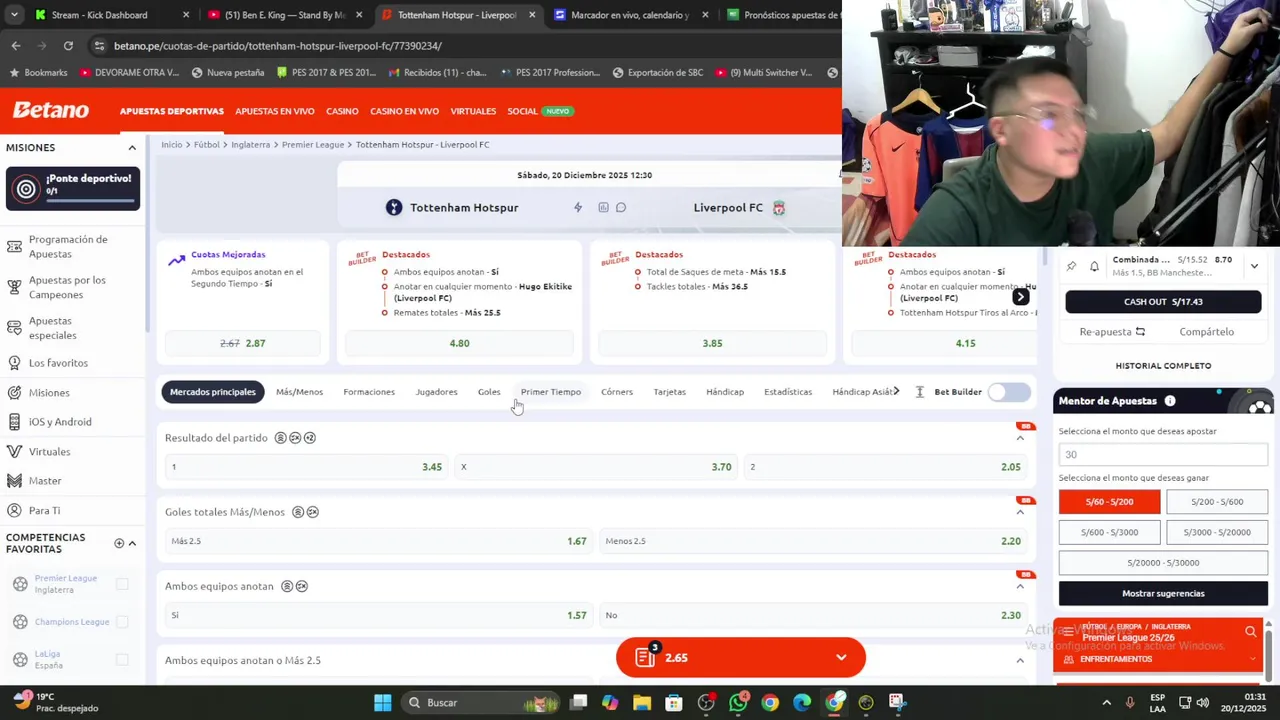Image resolution: width=1280 pixels, height=720 pixels.
Task: Open iOS y Android sidebar item
Action: coord(60,422)
